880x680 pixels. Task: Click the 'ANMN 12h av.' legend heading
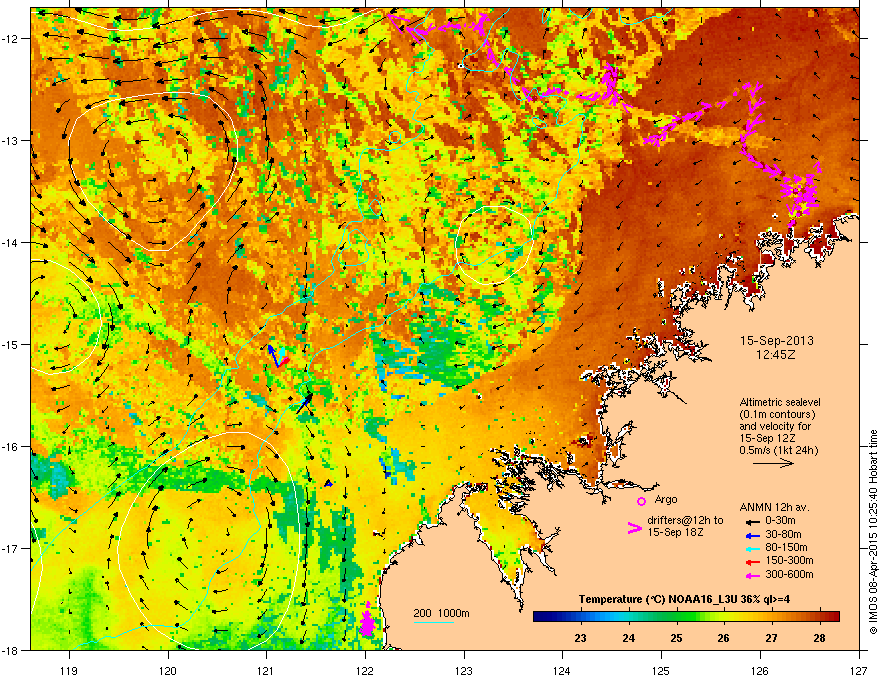[x=774, y=507]
